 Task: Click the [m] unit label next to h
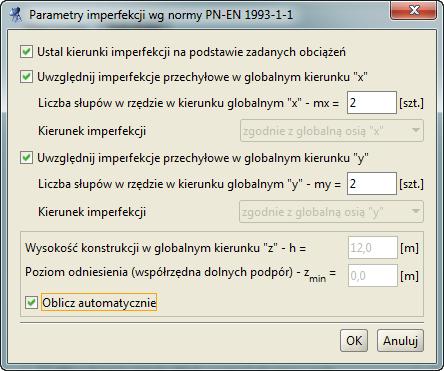[409, 248]
